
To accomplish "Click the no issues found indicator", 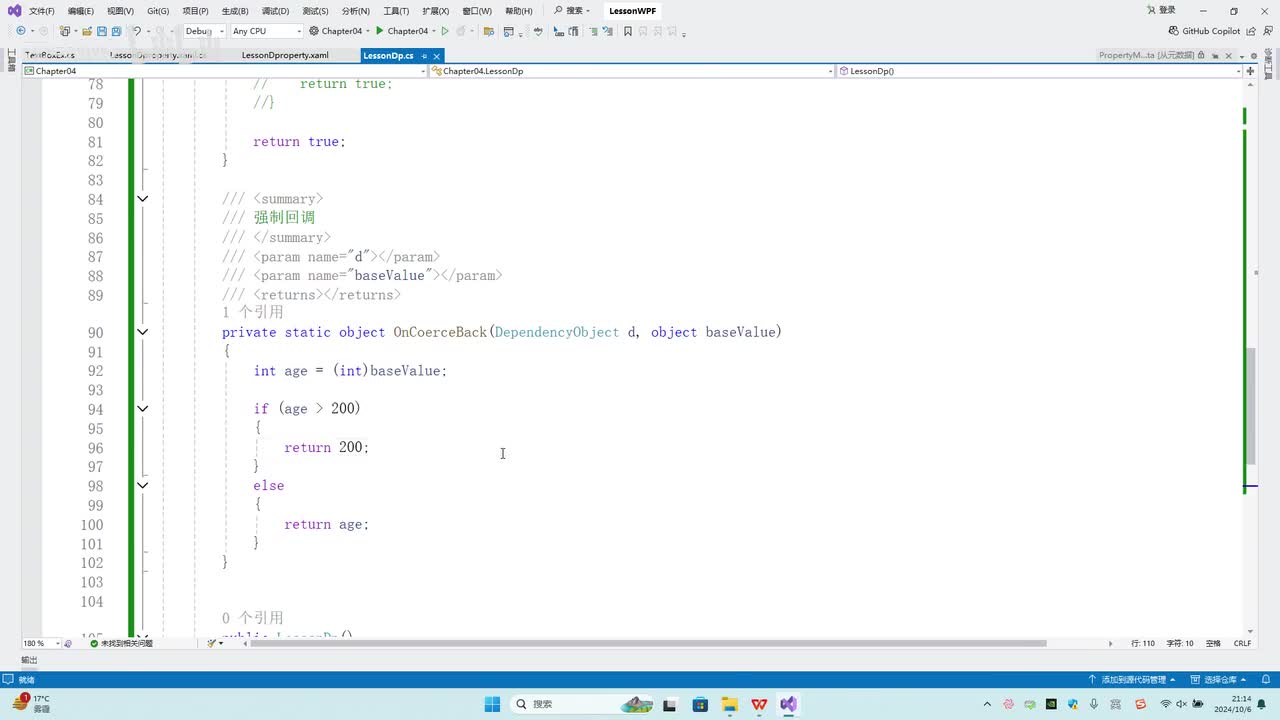I will tap(121, 643).
